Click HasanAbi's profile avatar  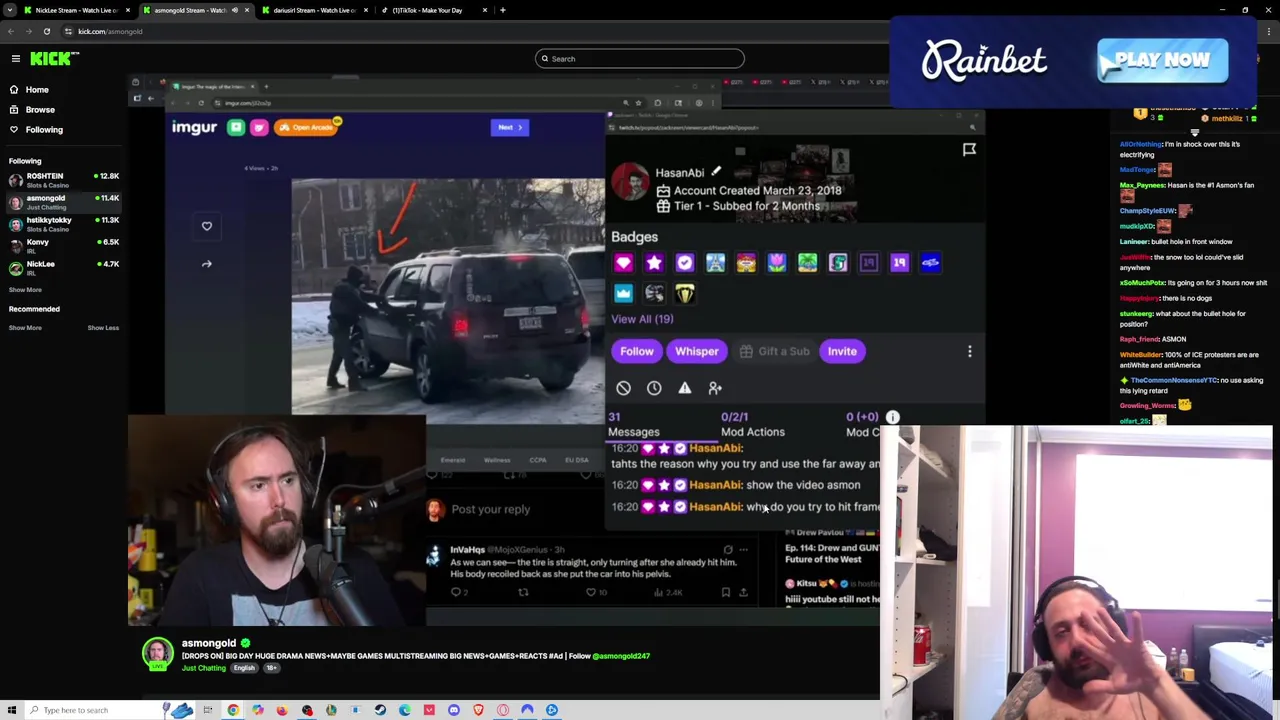point(630,181)
